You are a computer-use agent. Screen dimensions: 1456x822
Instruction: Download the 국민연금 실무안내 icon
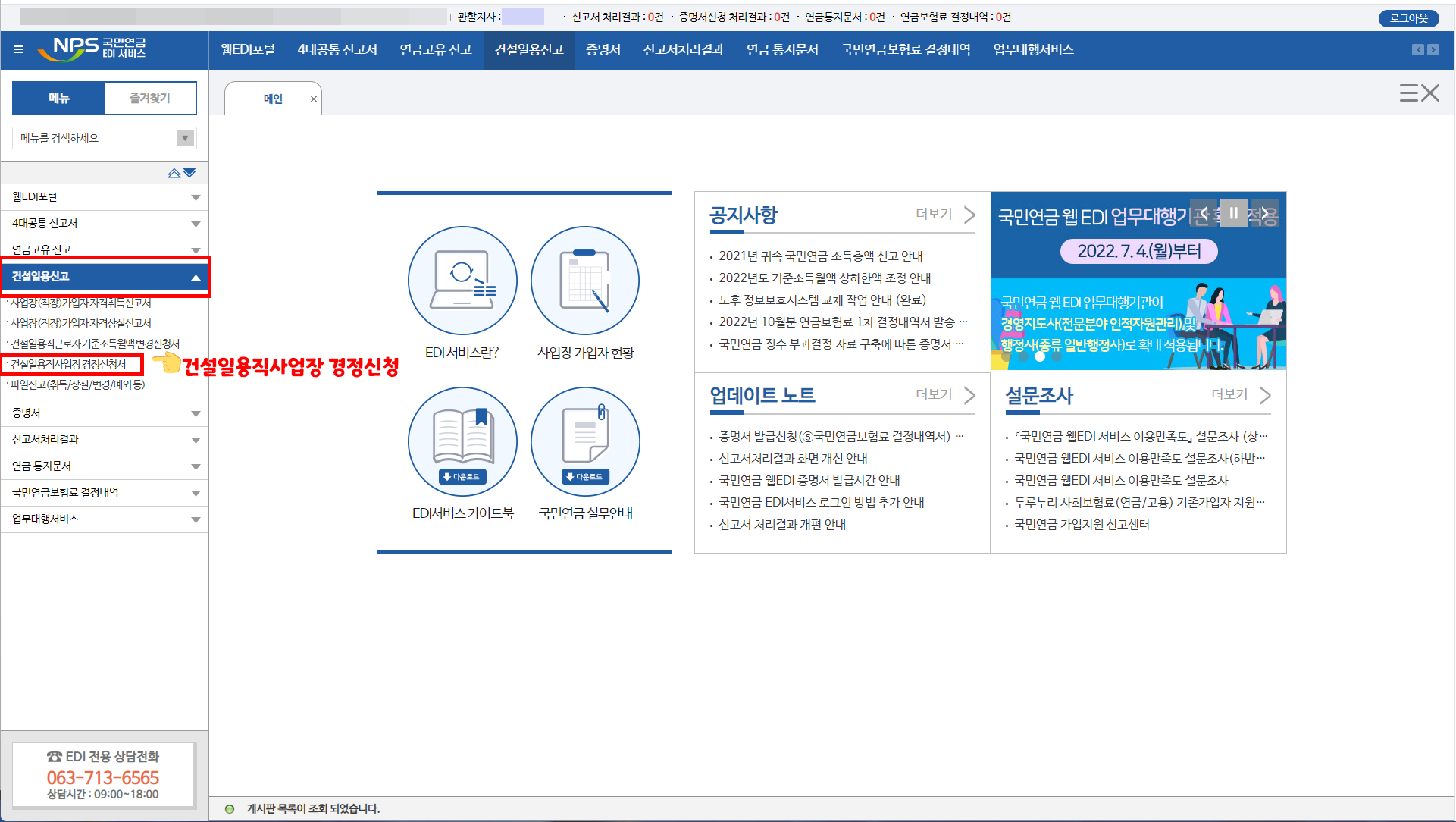[x=585, y=441]
